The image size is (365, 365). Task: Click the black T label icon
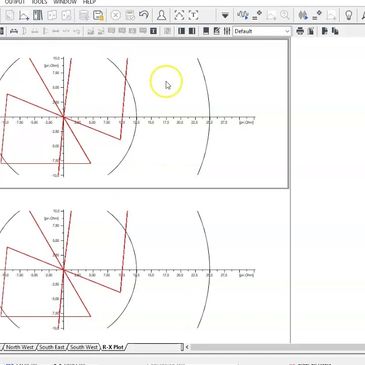(153, 31)
